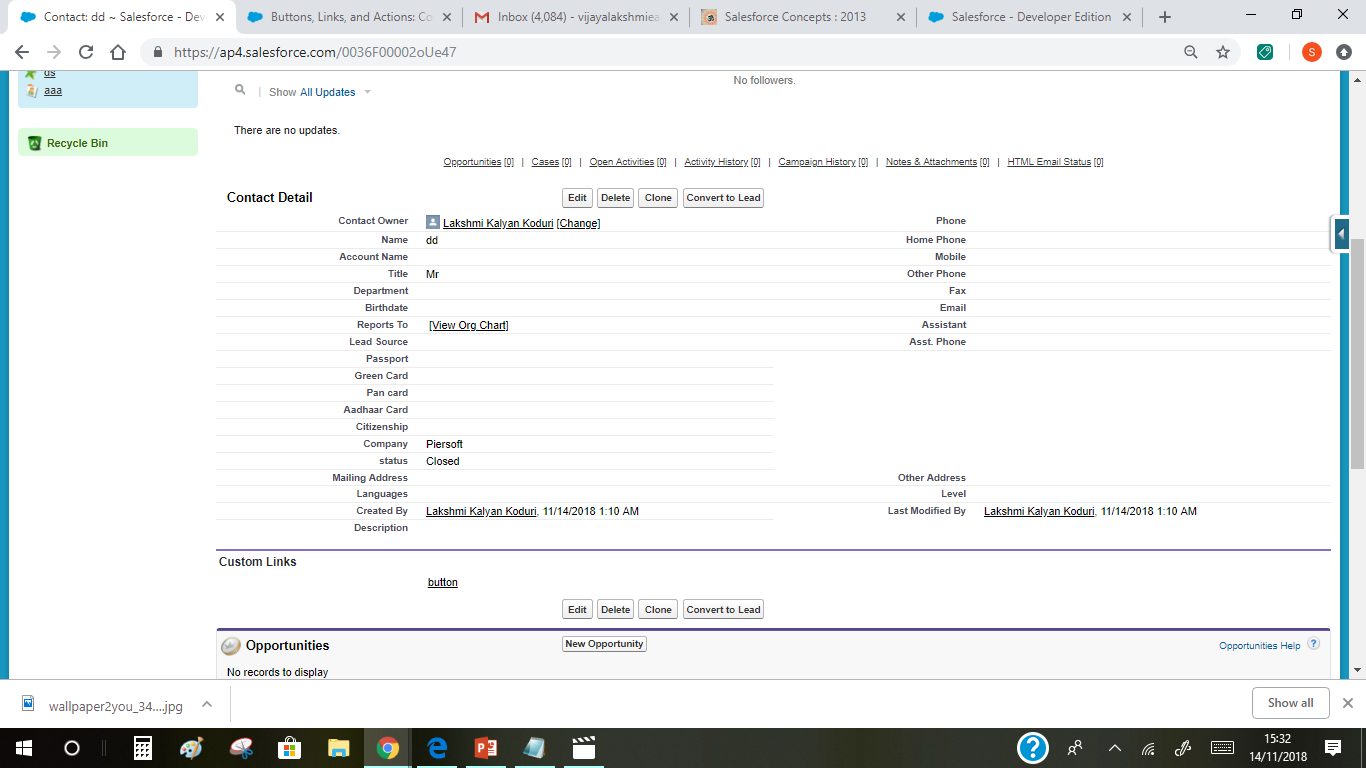Open Windows Start menu
1366x768 pixels.
(23, 747)
